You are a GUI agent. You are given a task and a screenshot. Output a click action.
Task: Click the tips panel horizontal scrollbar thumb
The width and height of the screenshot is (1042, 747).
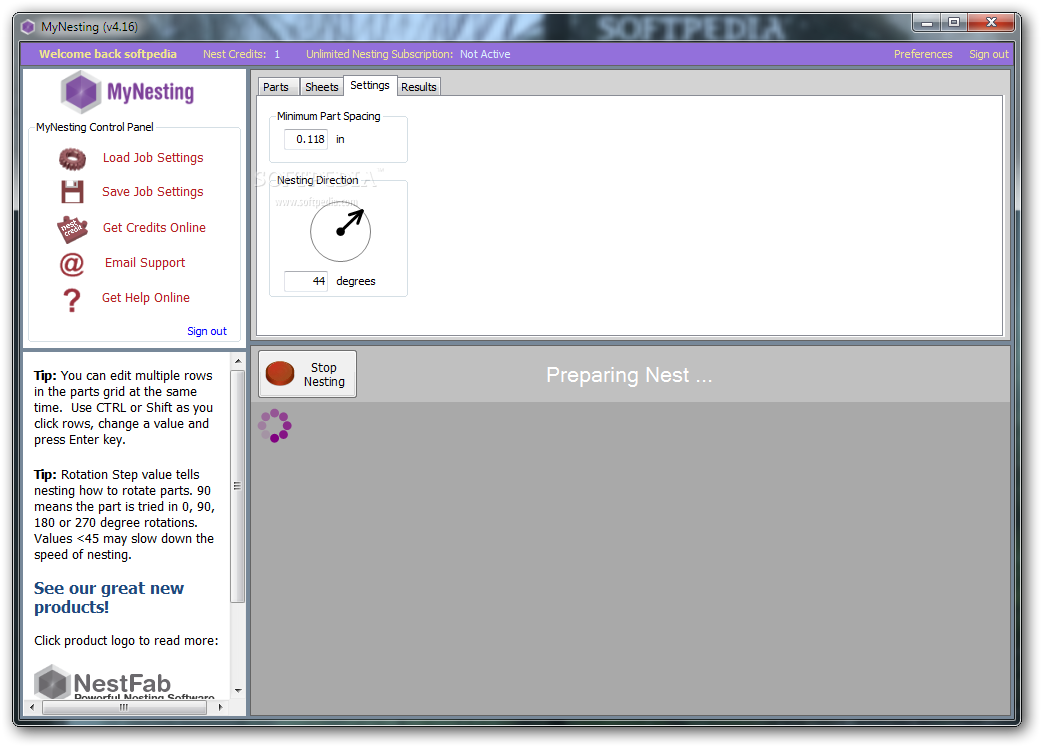pyautogui.click(x=124, y=708)
